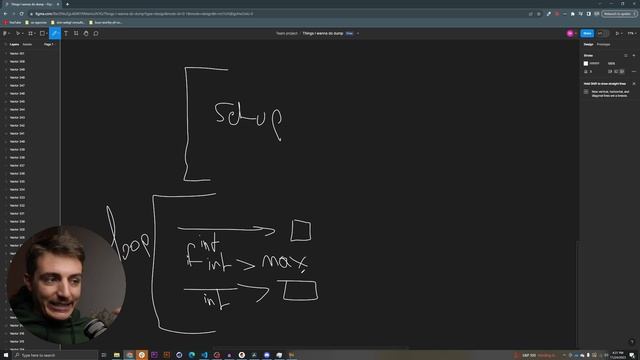
Task: Click the blue Share button
Action: coord(587,33)
